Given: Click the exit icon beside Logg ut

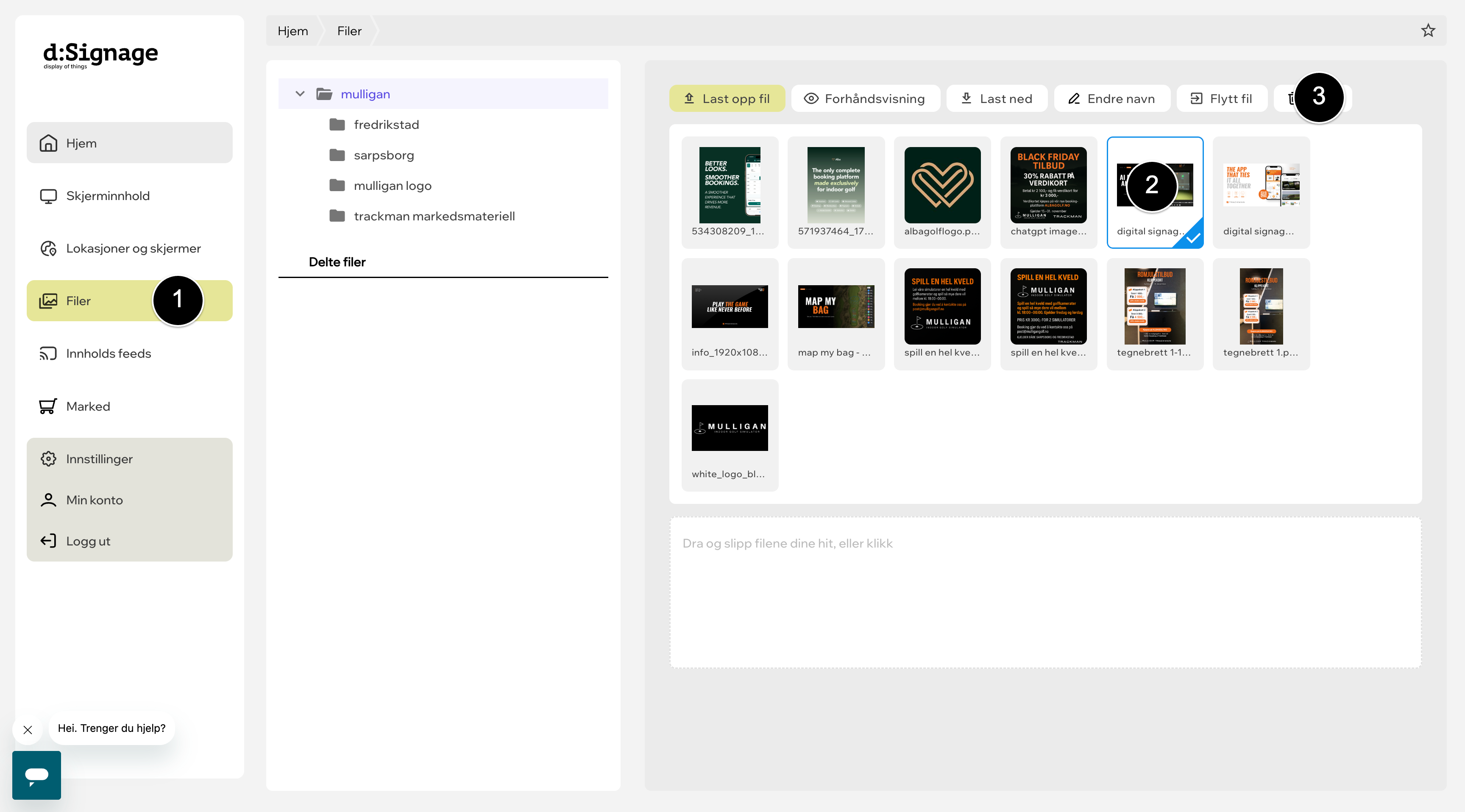Looking at the screenshot, I should pos(48,541).
